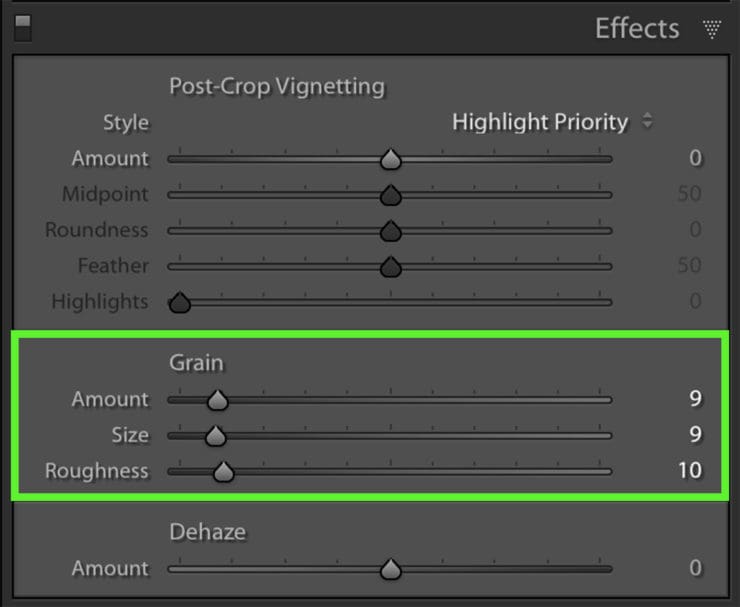This screenshot has height=607, width=740.
Task: Click the vignetting Amount slider handle
Action: point(391,159)
